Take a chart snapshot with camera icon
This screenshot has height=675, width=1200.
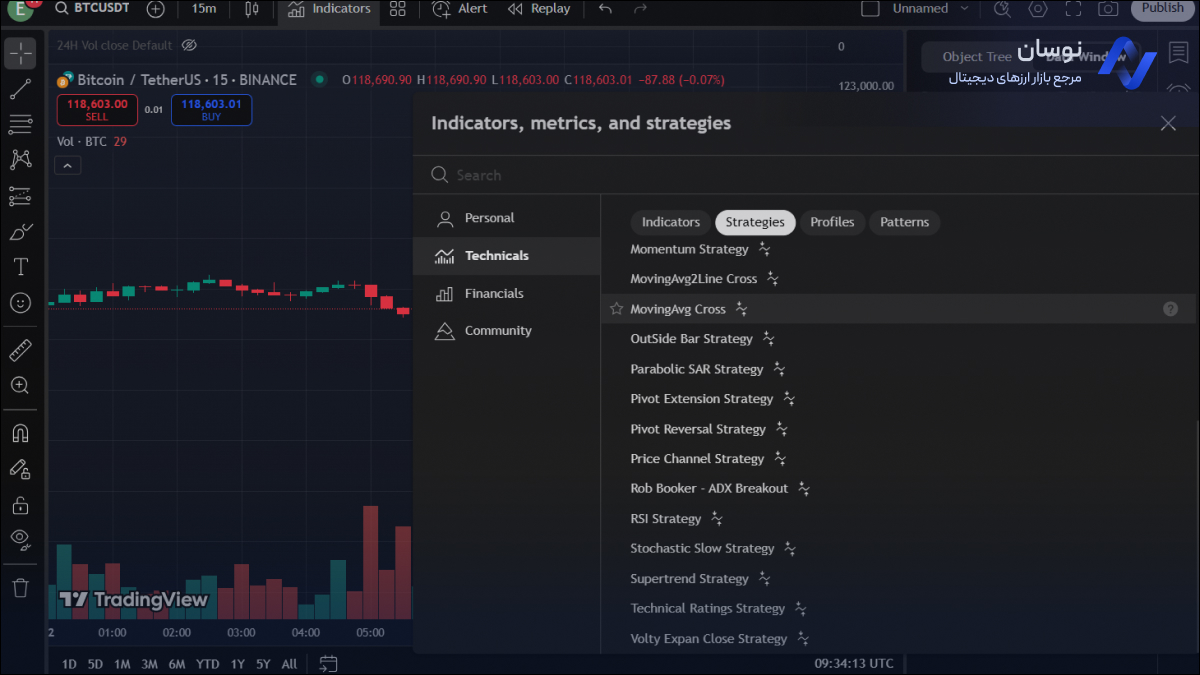1108,9
